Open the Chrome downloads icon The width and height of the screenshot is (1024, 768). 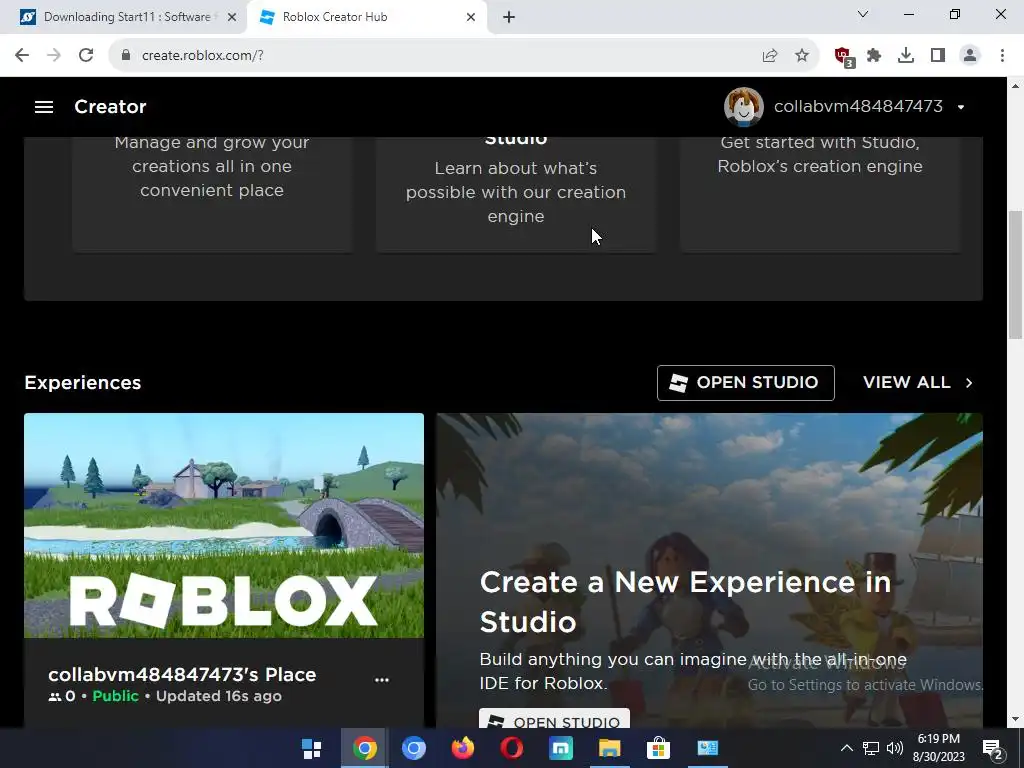tap(906, 56)
